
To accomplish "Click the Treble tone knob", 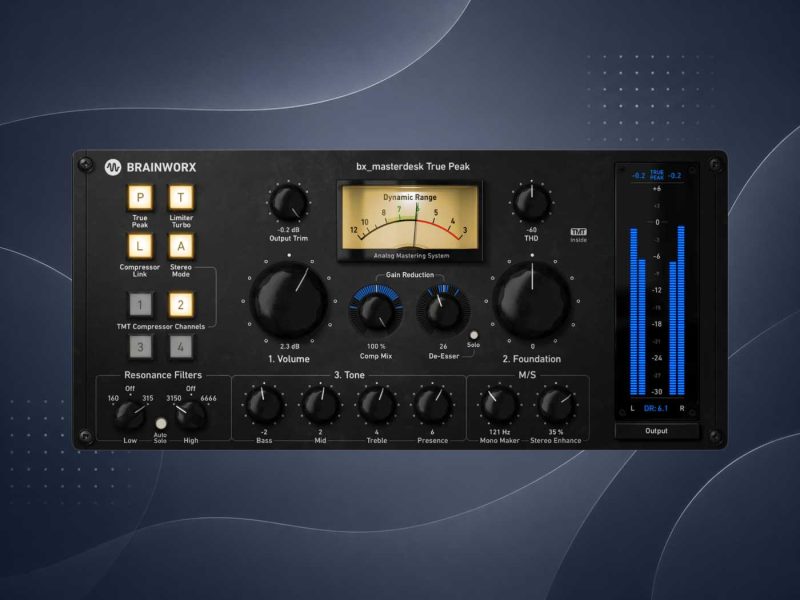I will click(x=377, y=405).
